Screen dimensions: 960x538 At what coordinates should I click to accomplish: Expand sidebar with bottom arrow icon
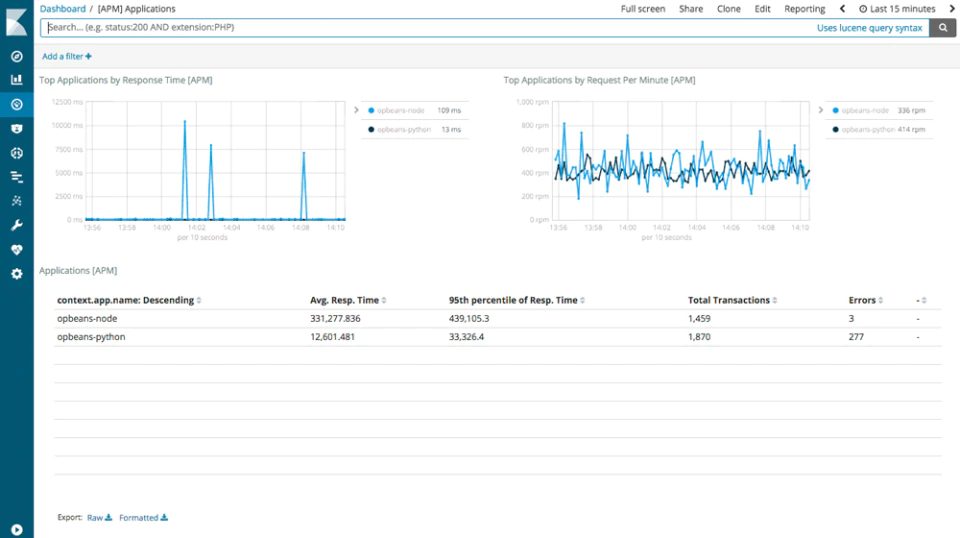pyautogui.click(x=17, y=529)
